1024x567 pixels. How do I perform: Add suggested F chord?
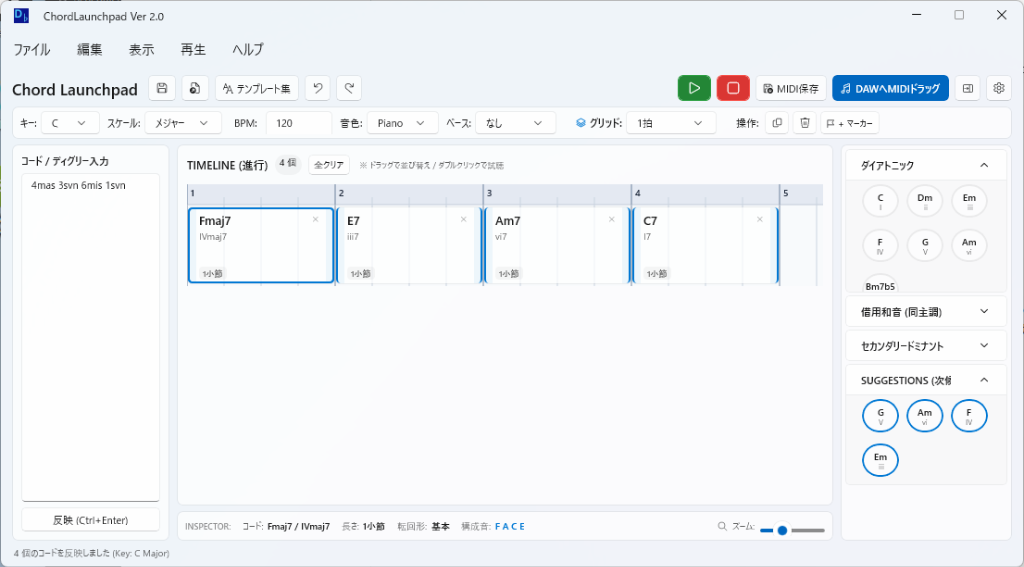click(969, 416)
